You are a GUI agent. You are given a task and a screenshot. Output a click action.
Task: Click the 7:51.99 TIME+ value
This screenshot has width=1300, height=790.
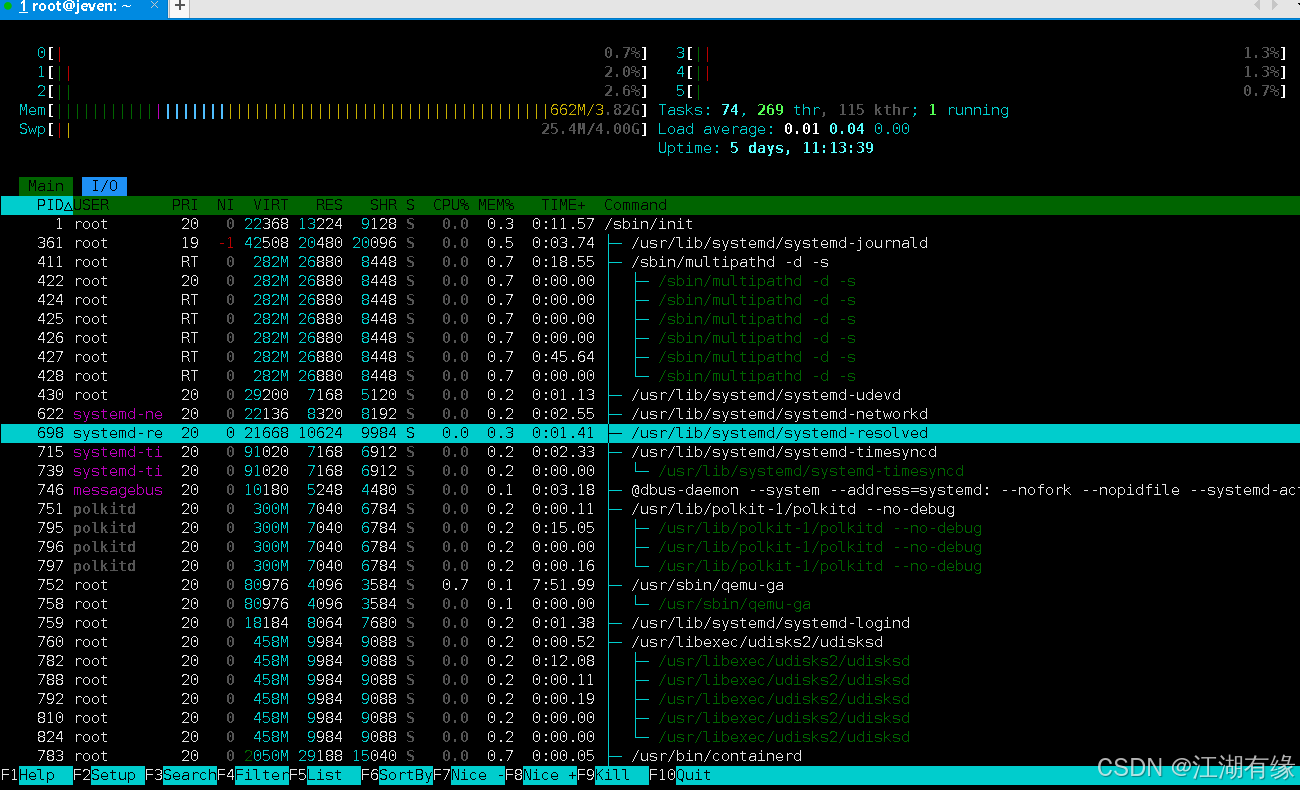click(x=563, y=585)
